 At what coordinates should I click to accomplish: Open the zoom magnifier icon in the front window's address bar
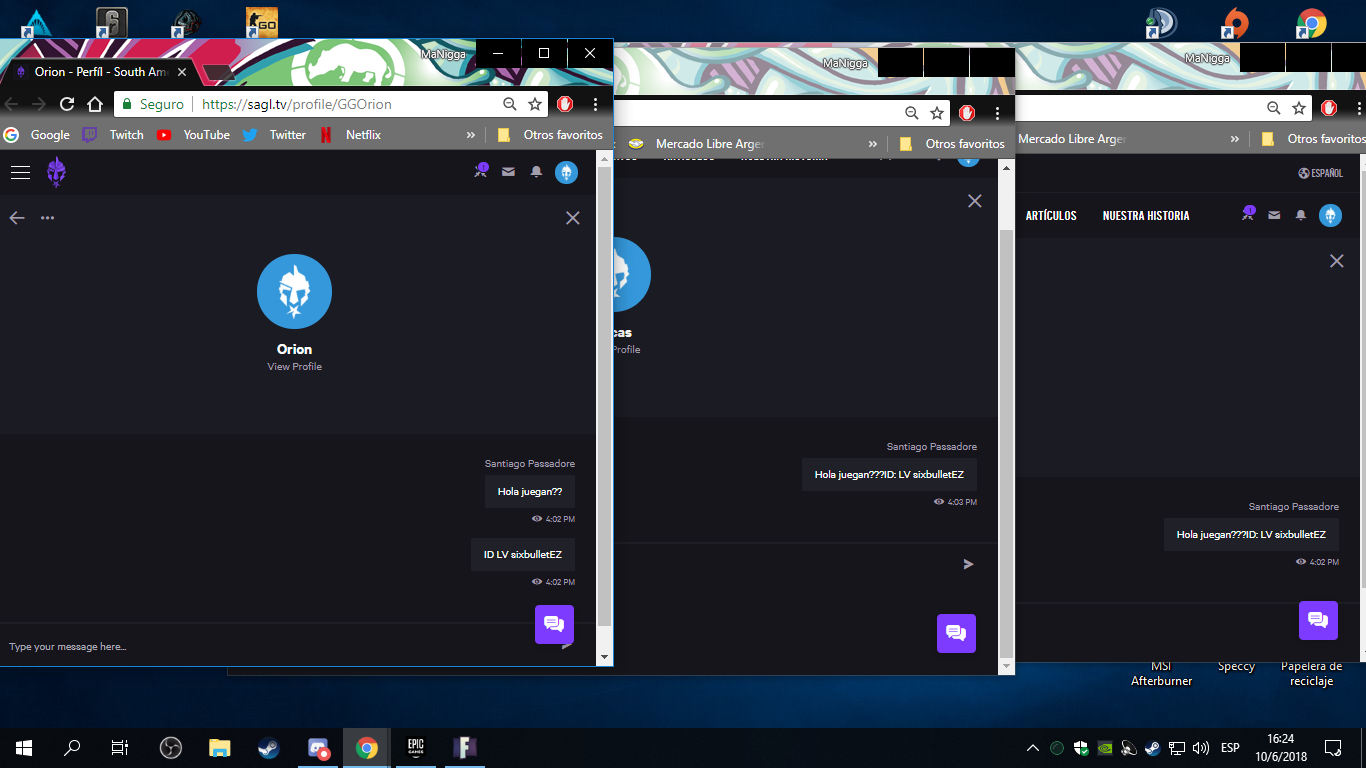point(510,104)
